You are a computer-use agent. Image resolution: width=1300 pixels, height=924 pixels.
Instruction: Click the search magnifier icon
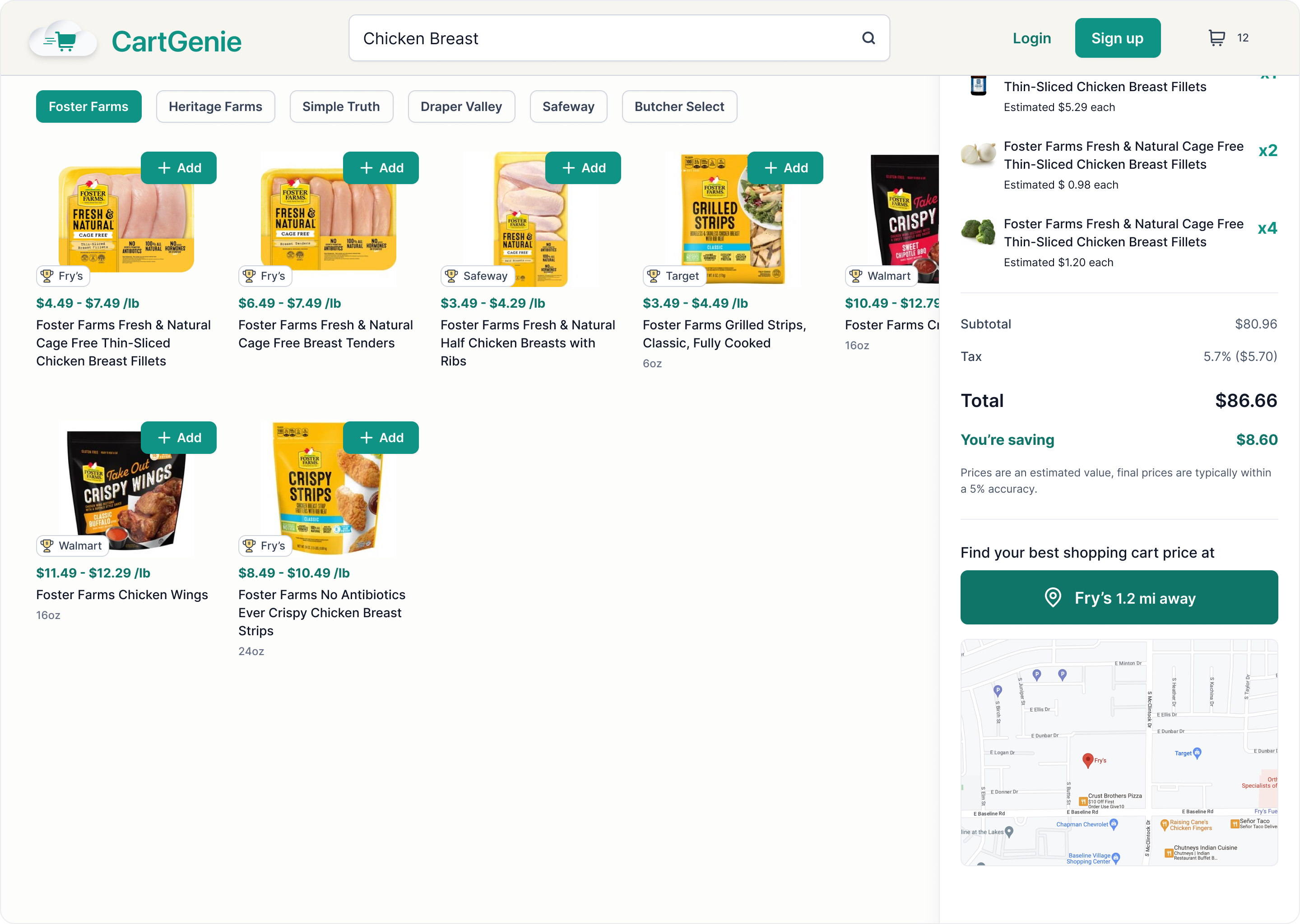tap(868, 38)
